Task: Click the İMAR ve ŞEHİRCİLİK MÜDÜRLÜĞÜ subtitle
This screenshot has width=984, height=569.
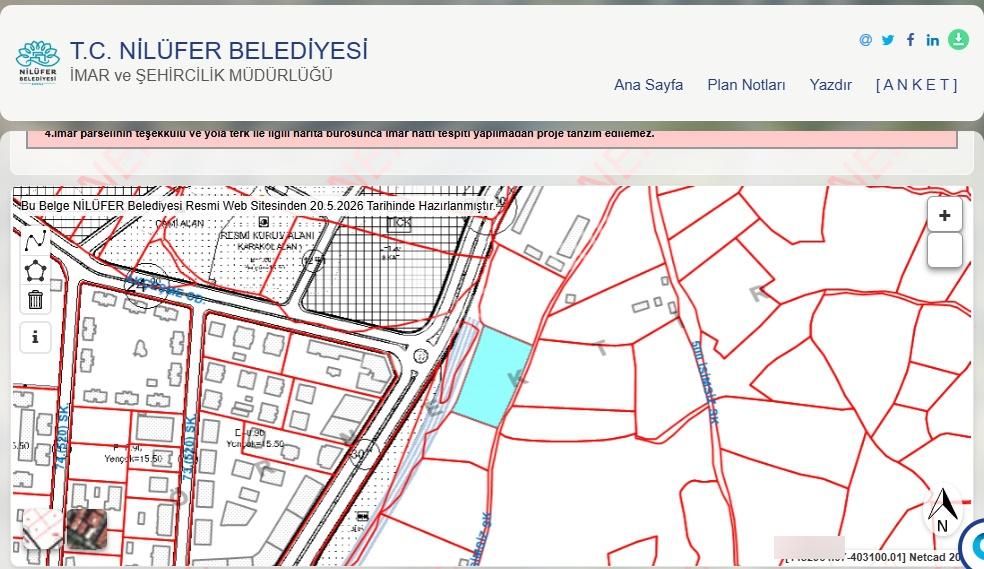Action: (x=201, y=75)
